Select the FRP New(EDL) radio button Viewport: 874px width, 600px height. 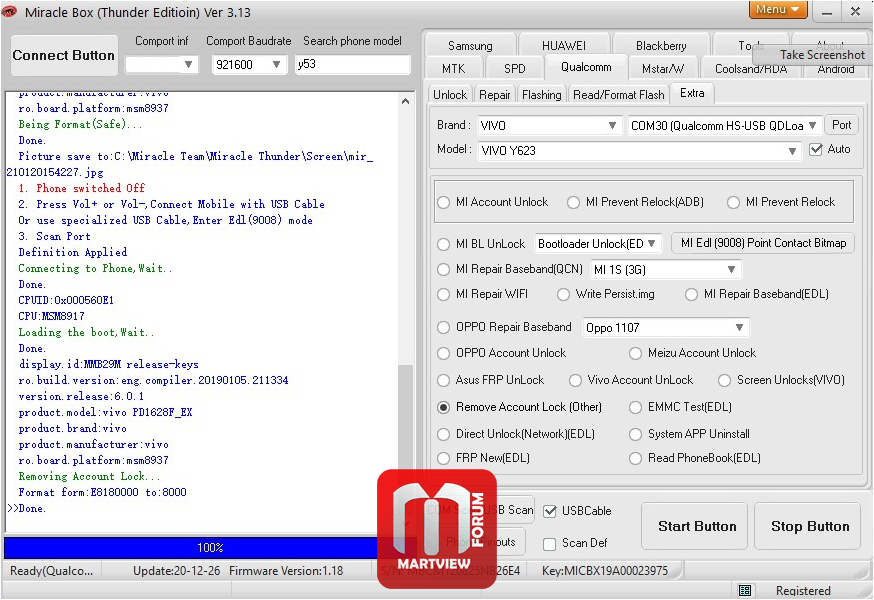point(444,458)
